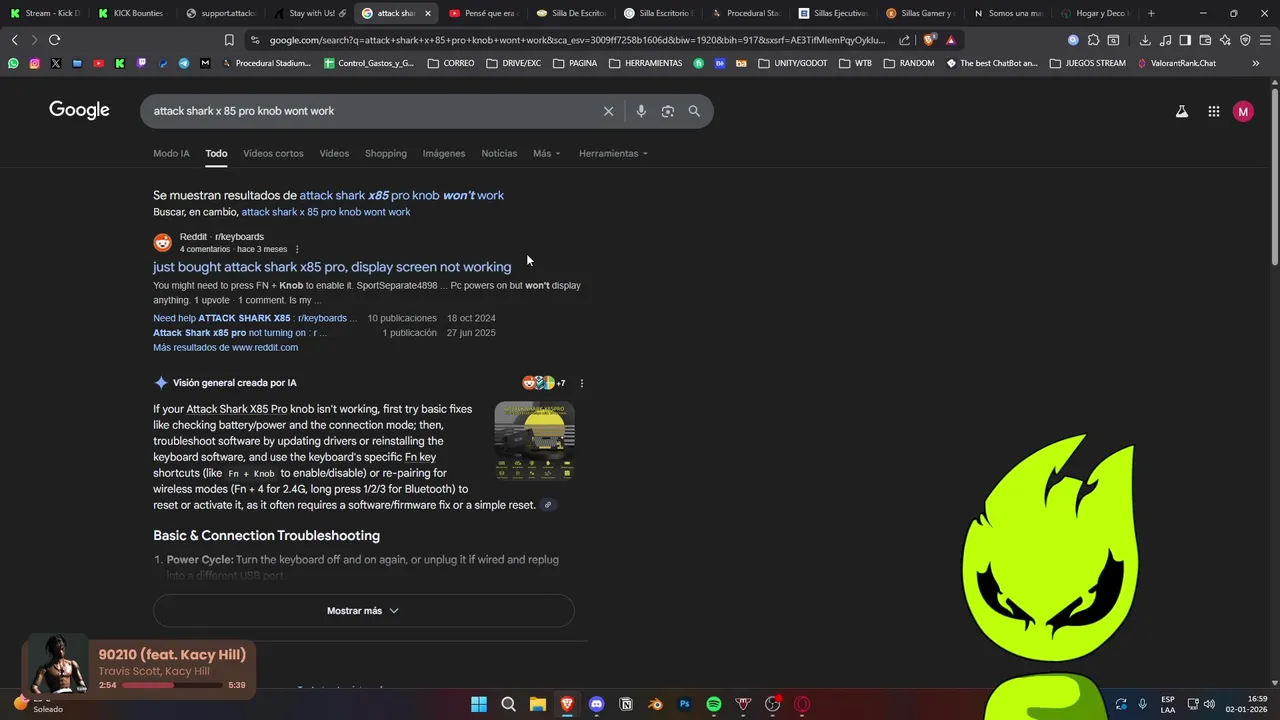Open Spotify from taskbar

[x=714, y=704]
